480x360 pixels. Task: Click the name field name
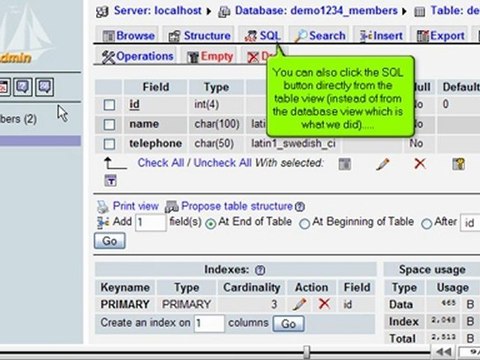pyautogui.click(x=144, y=124)
